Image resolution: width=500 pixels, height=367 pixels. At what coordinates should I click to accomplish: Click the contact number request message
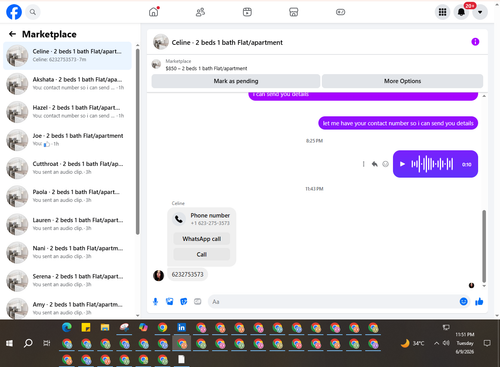pyautogui.click(x=398, y=123)
